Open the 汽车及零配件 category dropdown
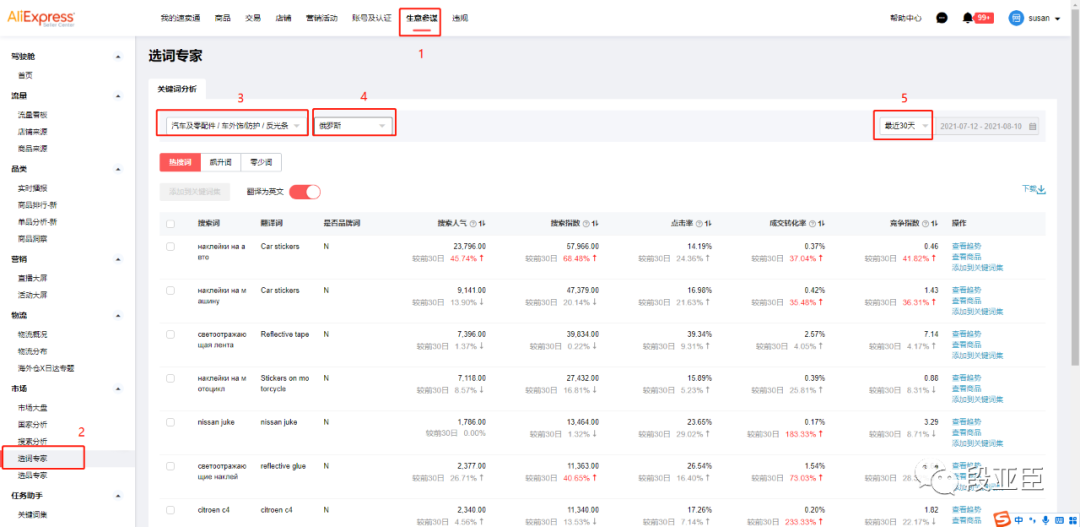The height and width of the screenshot is (527, 1080). click(236, 126)
